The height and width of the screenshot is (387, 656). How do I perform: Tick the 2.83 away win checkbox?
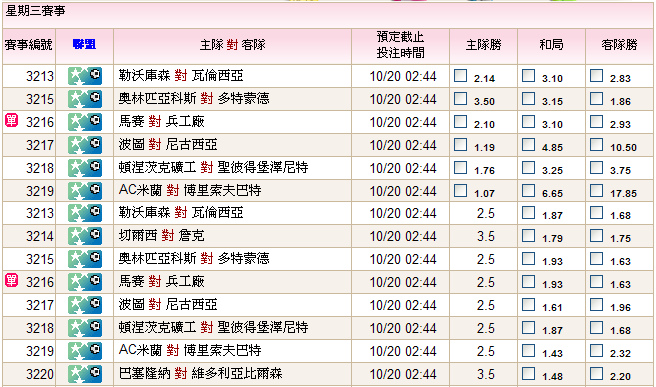point(597,75)
